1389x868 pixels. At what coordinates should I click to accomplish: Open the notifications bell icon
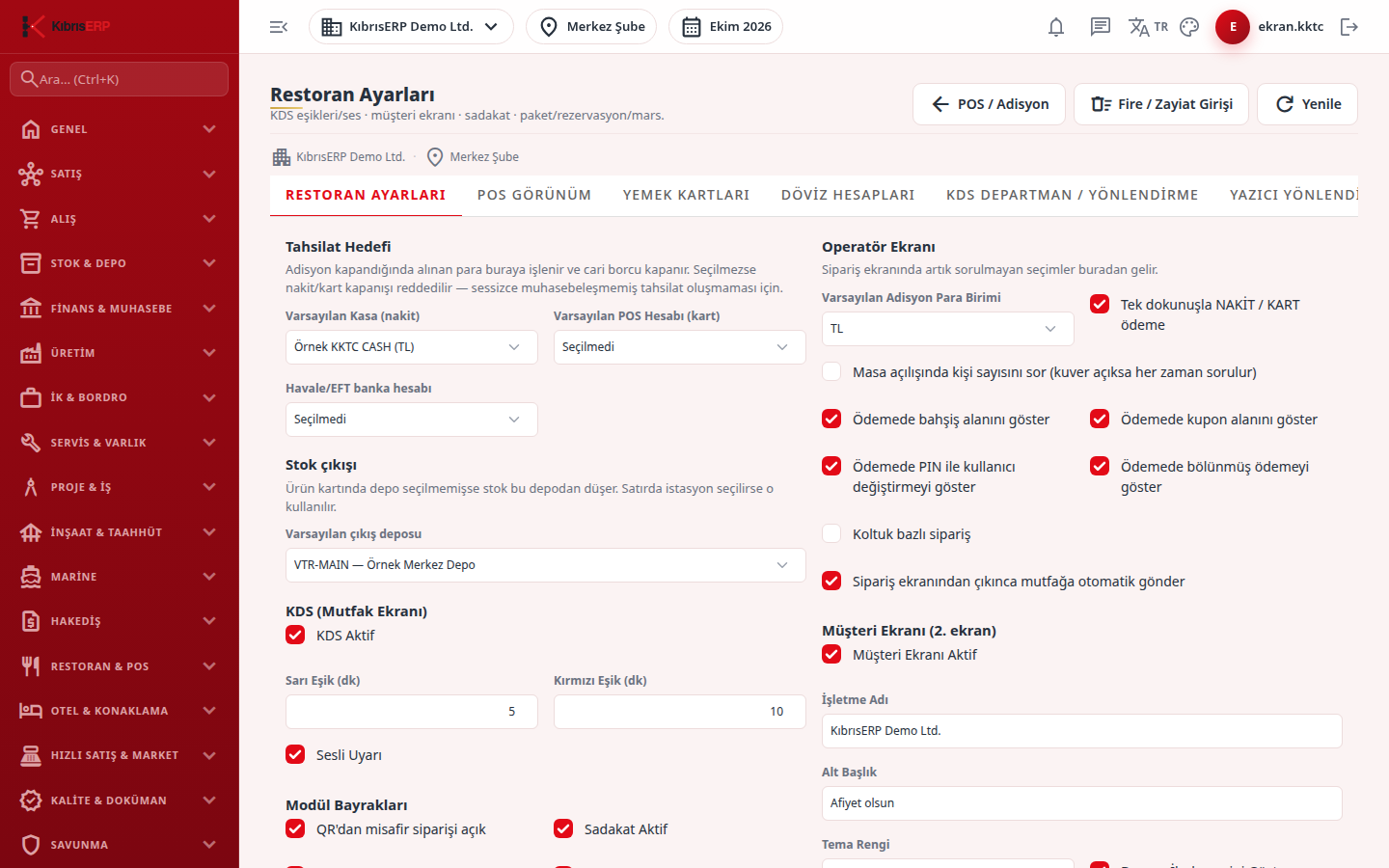click(1056, 27)
